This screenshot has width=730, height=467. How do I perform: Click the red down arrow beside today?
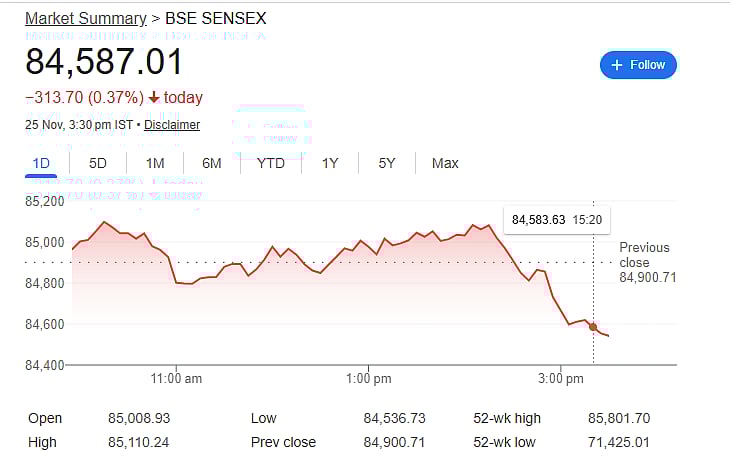click(154, 98)
